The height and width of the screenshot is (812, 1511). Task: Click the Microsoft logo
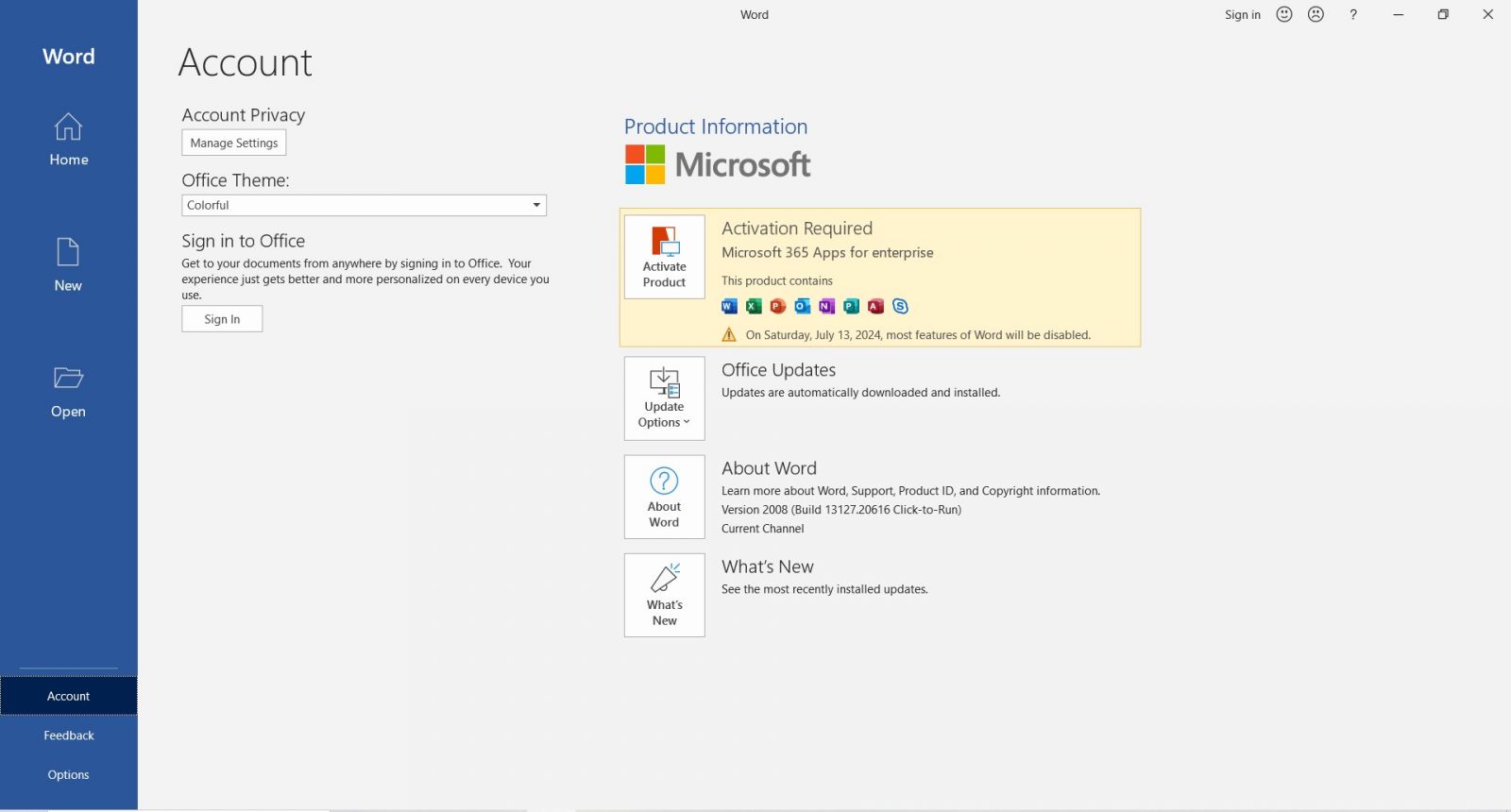pos(718,164)
